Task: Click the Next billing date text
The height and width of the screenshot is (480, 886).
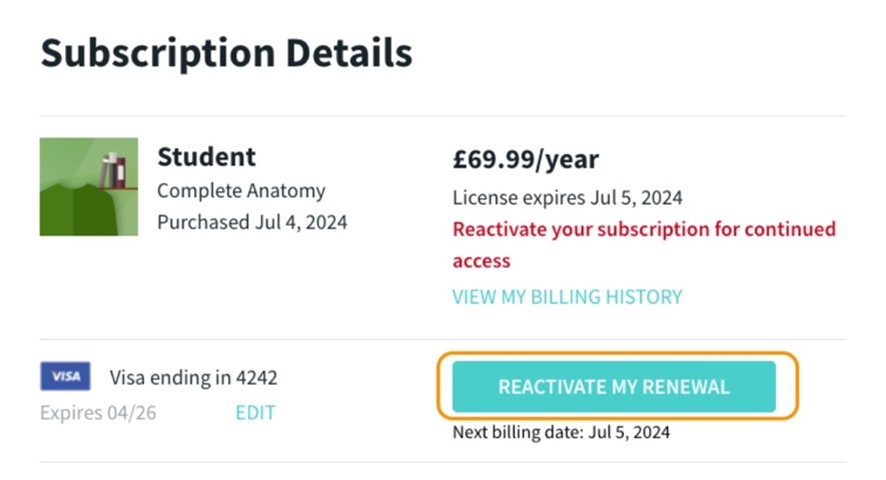Action: tap(561, 433)
